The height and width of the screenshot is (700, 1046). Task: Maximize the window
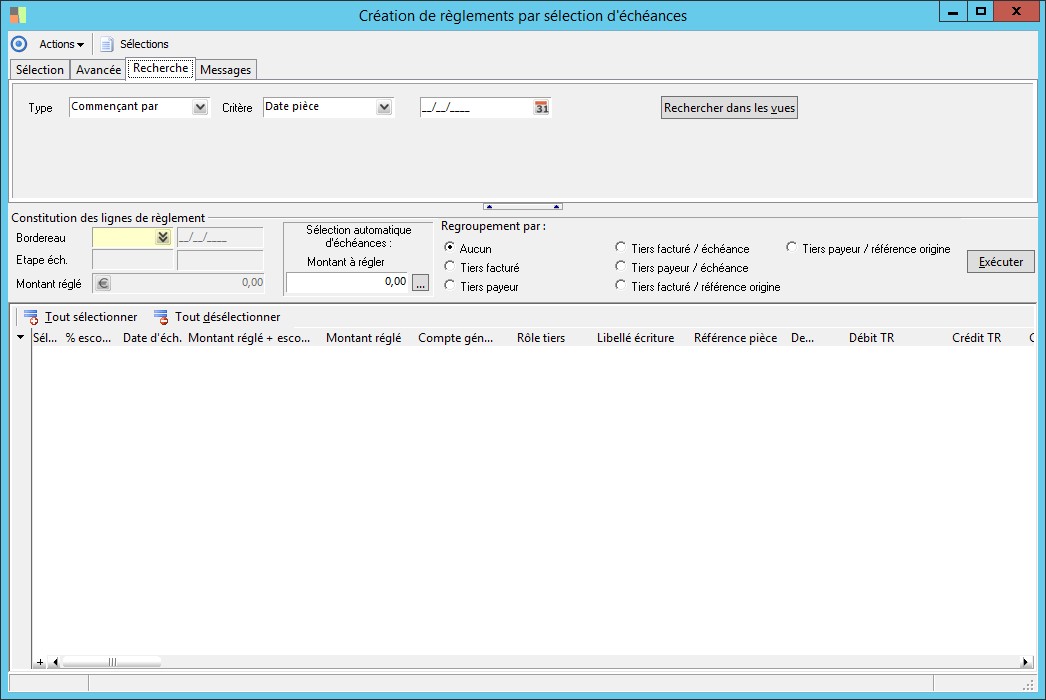[980, 11]
